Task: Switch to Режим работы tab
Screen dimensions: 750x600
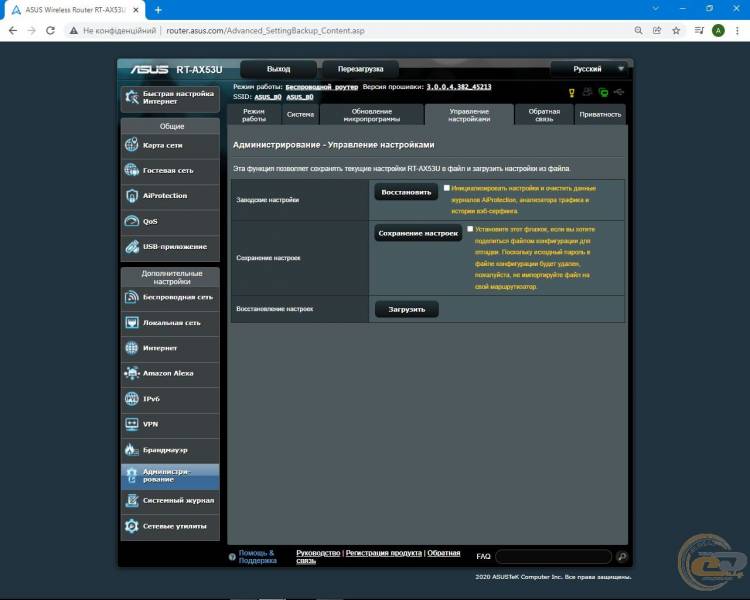Action: tap(254, 115)
